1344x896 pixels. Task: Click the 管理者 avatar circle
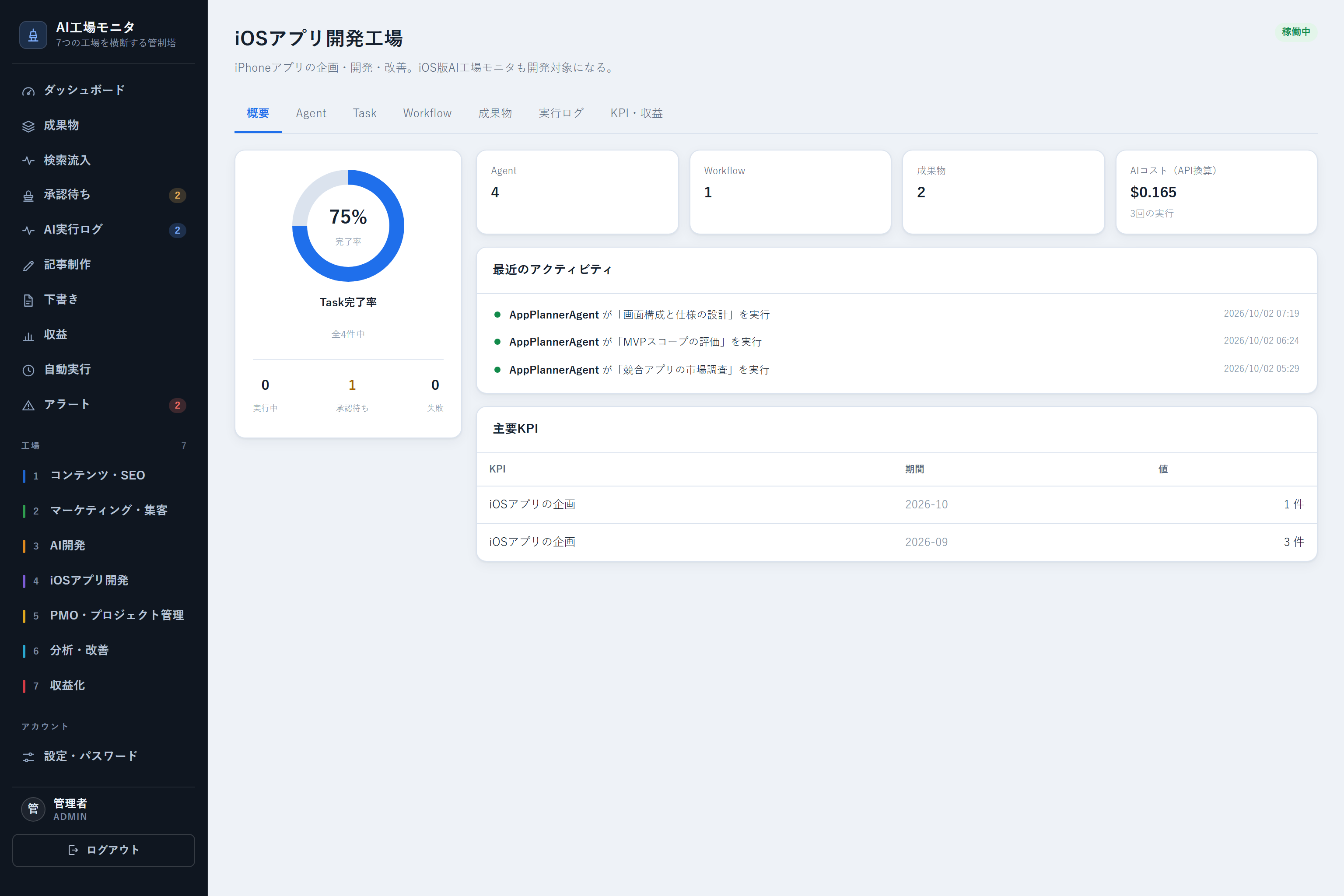point(33,809)
